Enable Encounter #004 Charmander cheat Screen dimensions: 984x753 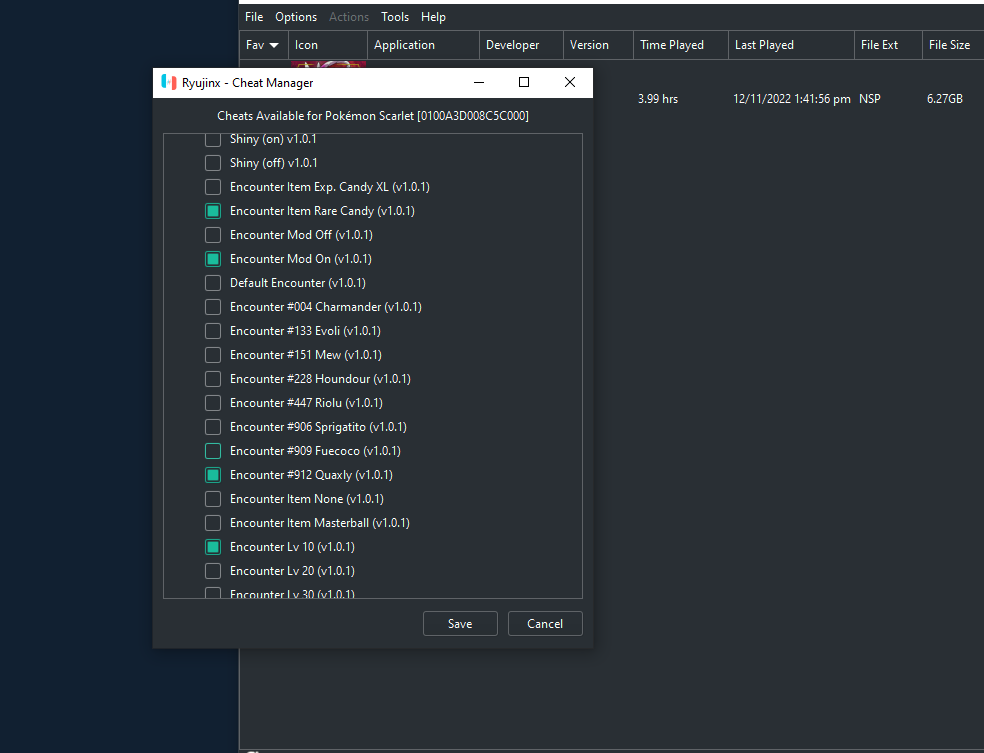213,307
